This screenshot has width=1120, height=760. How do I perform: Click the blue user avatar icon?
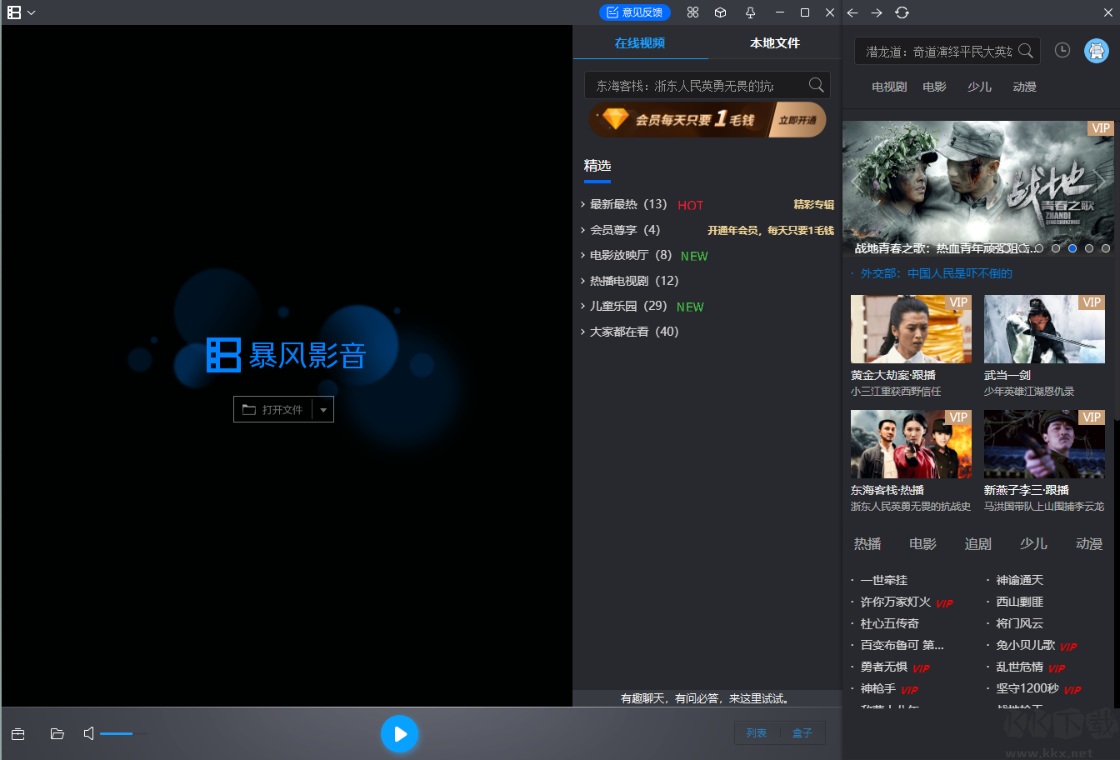1096,50
